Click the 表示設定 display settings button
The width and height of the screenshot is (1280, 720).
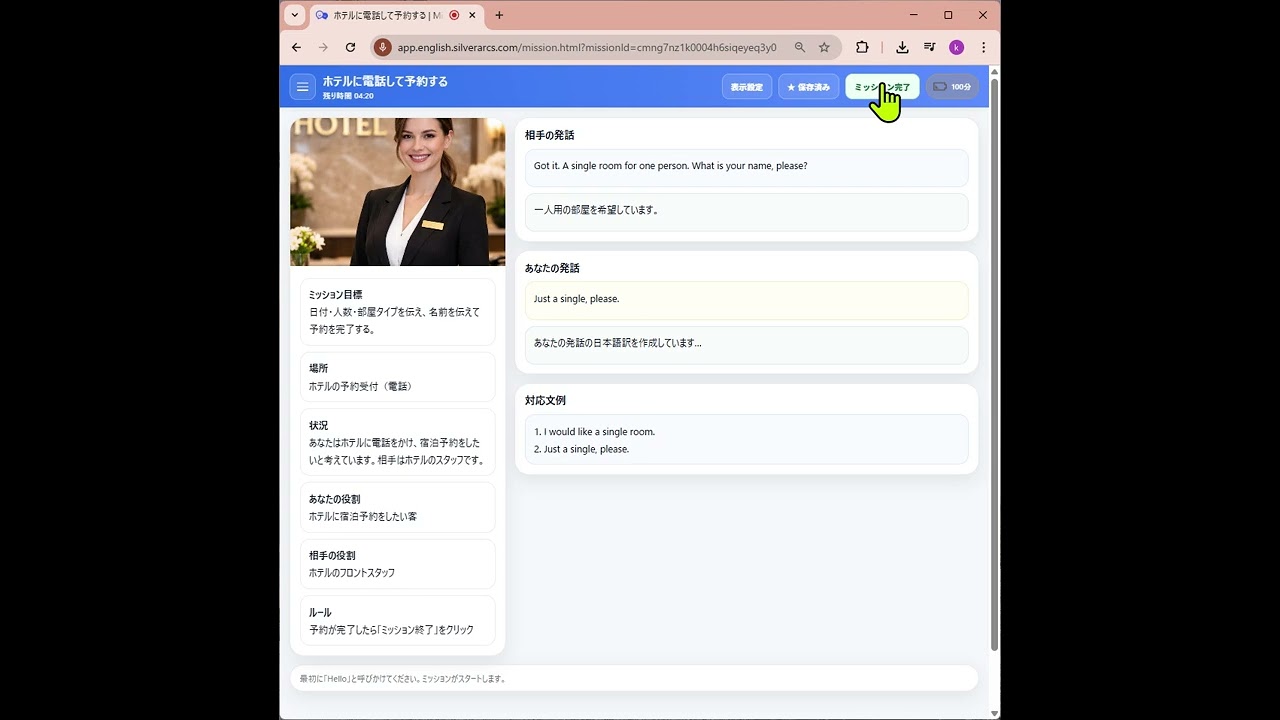pos(746,87)
